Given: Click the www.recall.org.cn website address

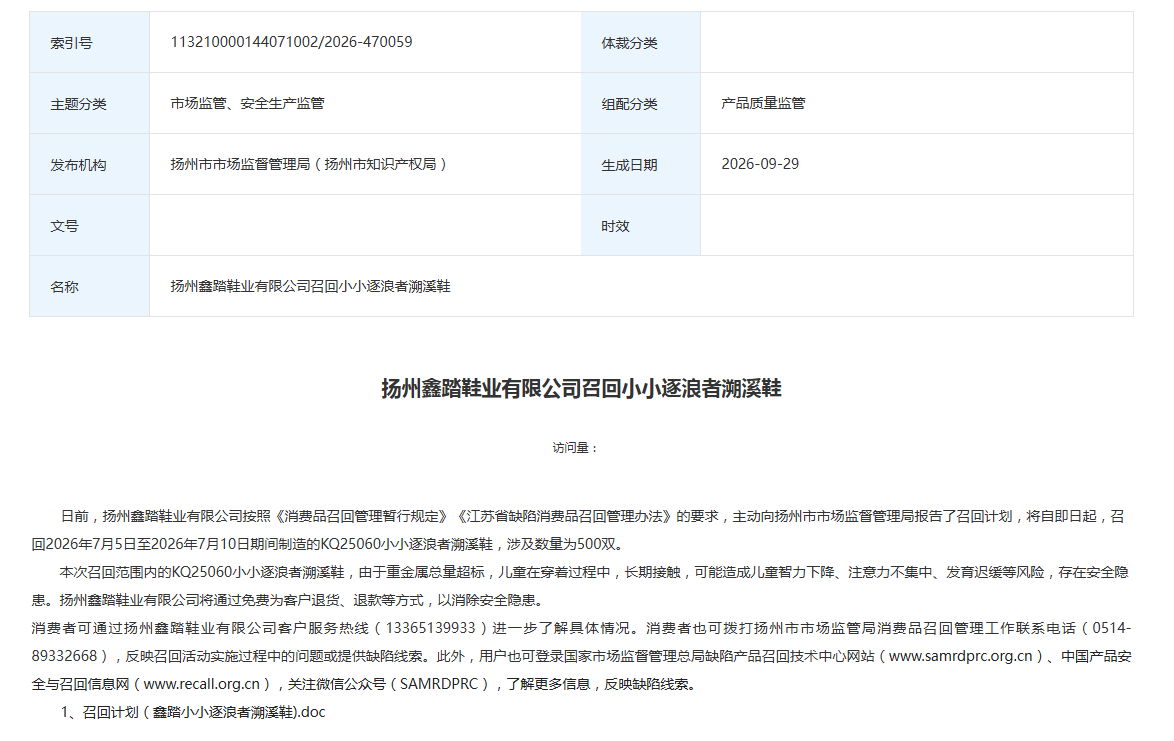Looking at the screenshot, I should pyautogui.click(x=201, y=684).
